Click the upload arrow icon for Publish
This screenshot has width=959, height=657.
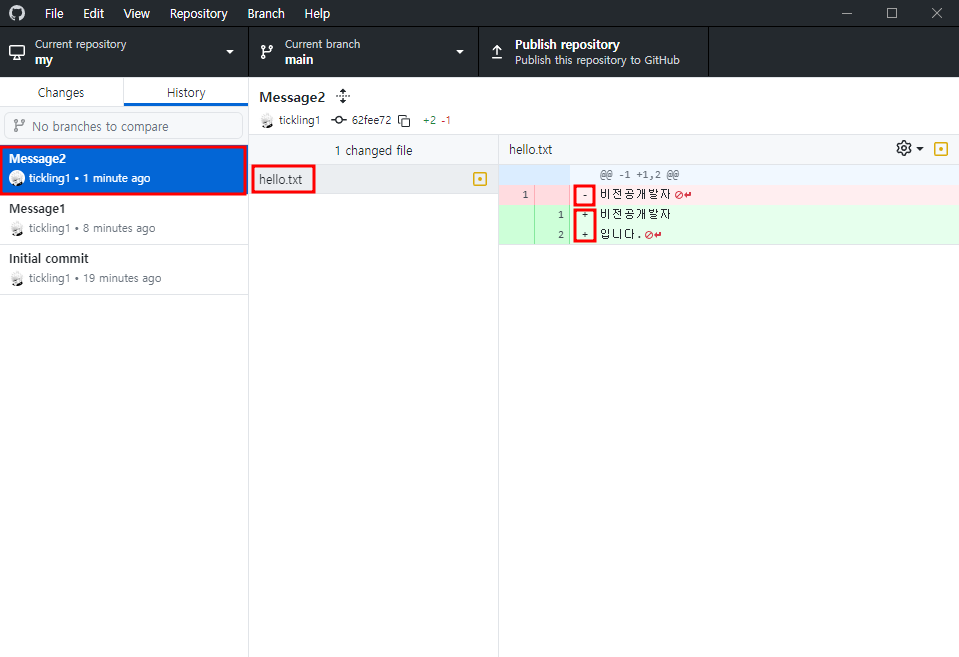pos(497,52)
